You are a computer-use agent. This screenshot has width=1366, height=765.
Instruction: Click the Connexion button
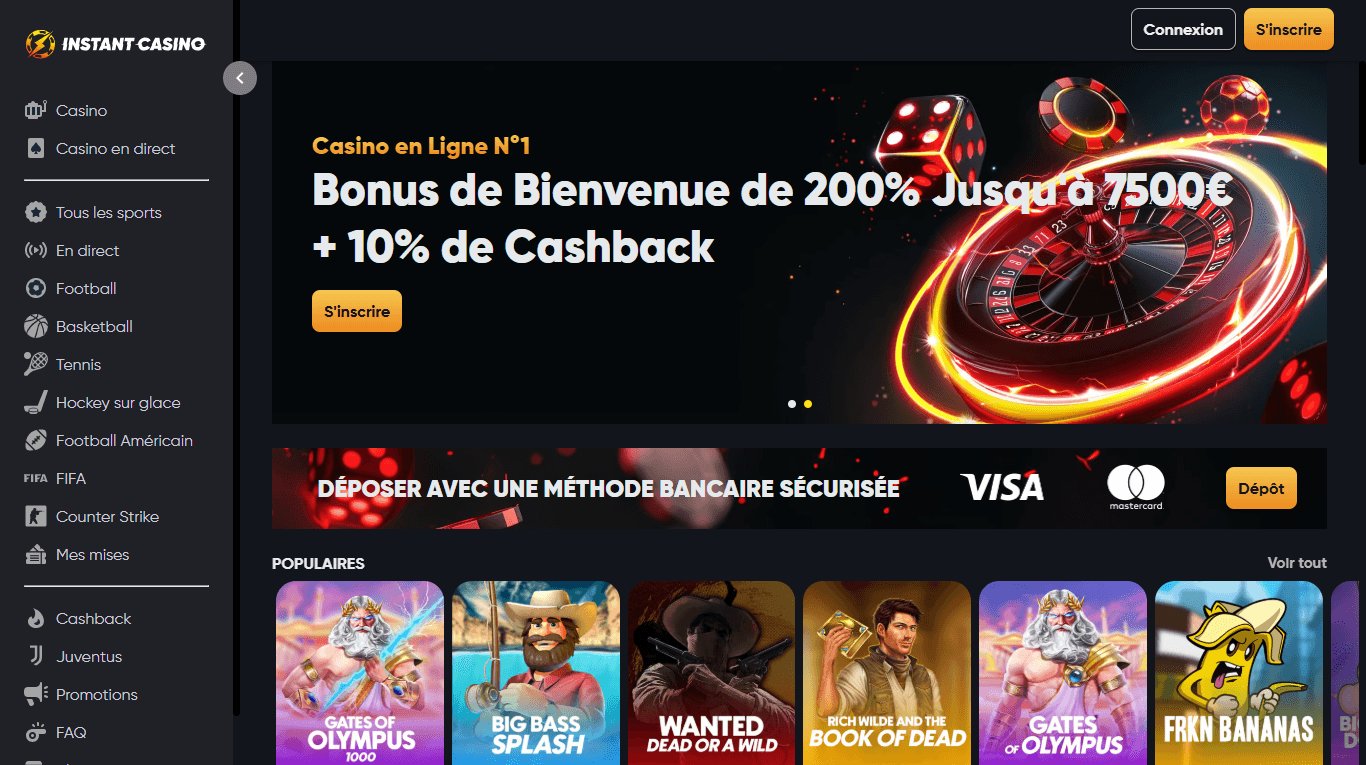tap(1183, 29)
